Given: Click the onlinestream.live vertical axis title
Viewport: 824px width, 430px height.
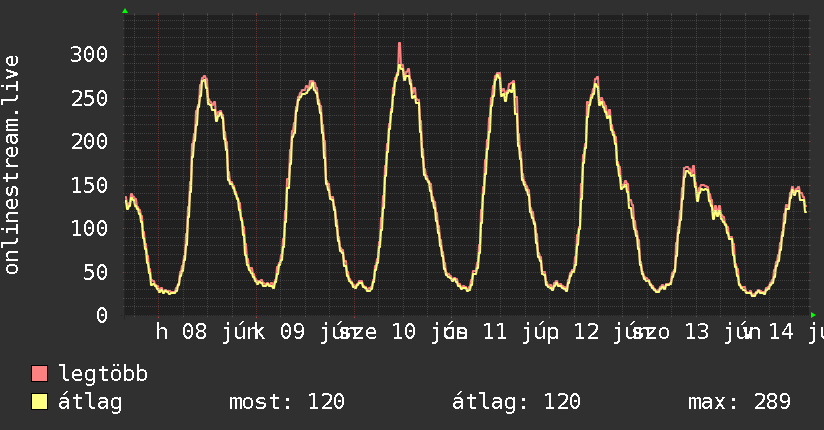Looking at the screenshot, I should (x=11, y=165).
